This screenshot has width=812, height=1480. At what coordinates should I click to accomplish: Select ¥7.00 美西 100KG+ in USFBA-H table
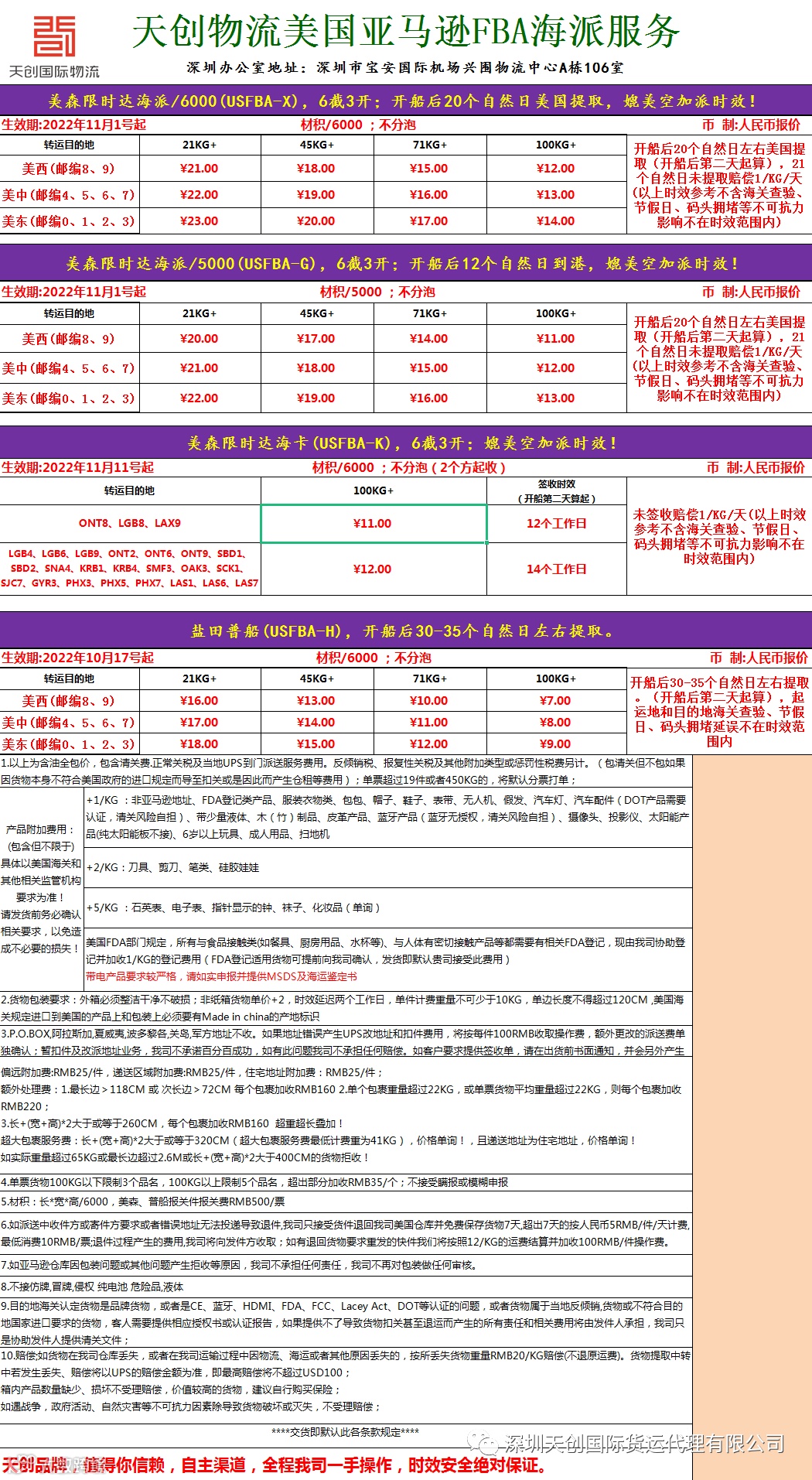click(556, 700)
